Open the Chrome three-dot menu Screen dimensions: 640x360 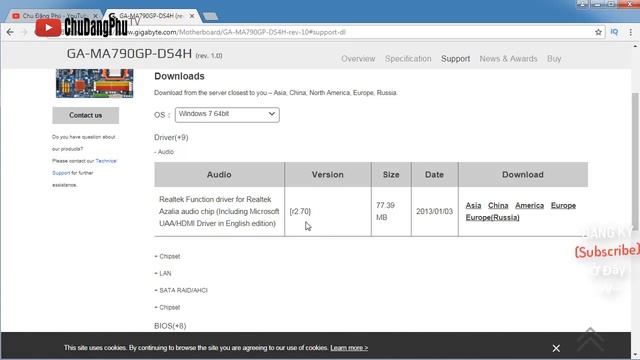(x=631, y=32)
